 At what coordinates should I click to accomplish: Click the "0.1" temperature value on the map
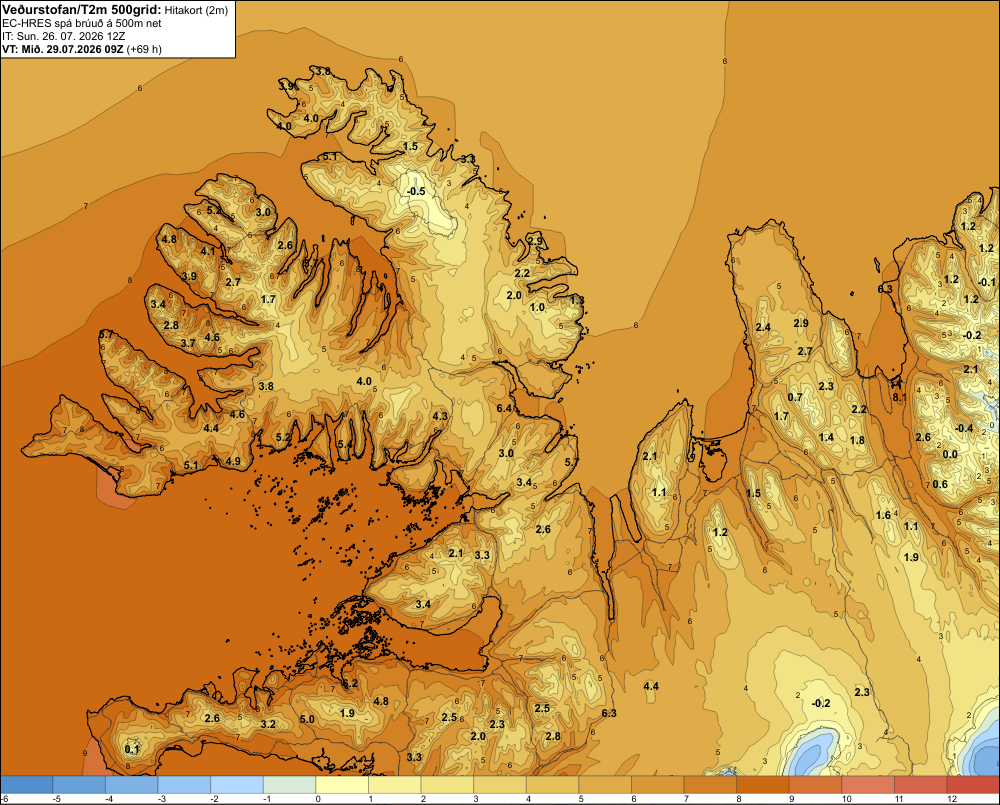132,749
